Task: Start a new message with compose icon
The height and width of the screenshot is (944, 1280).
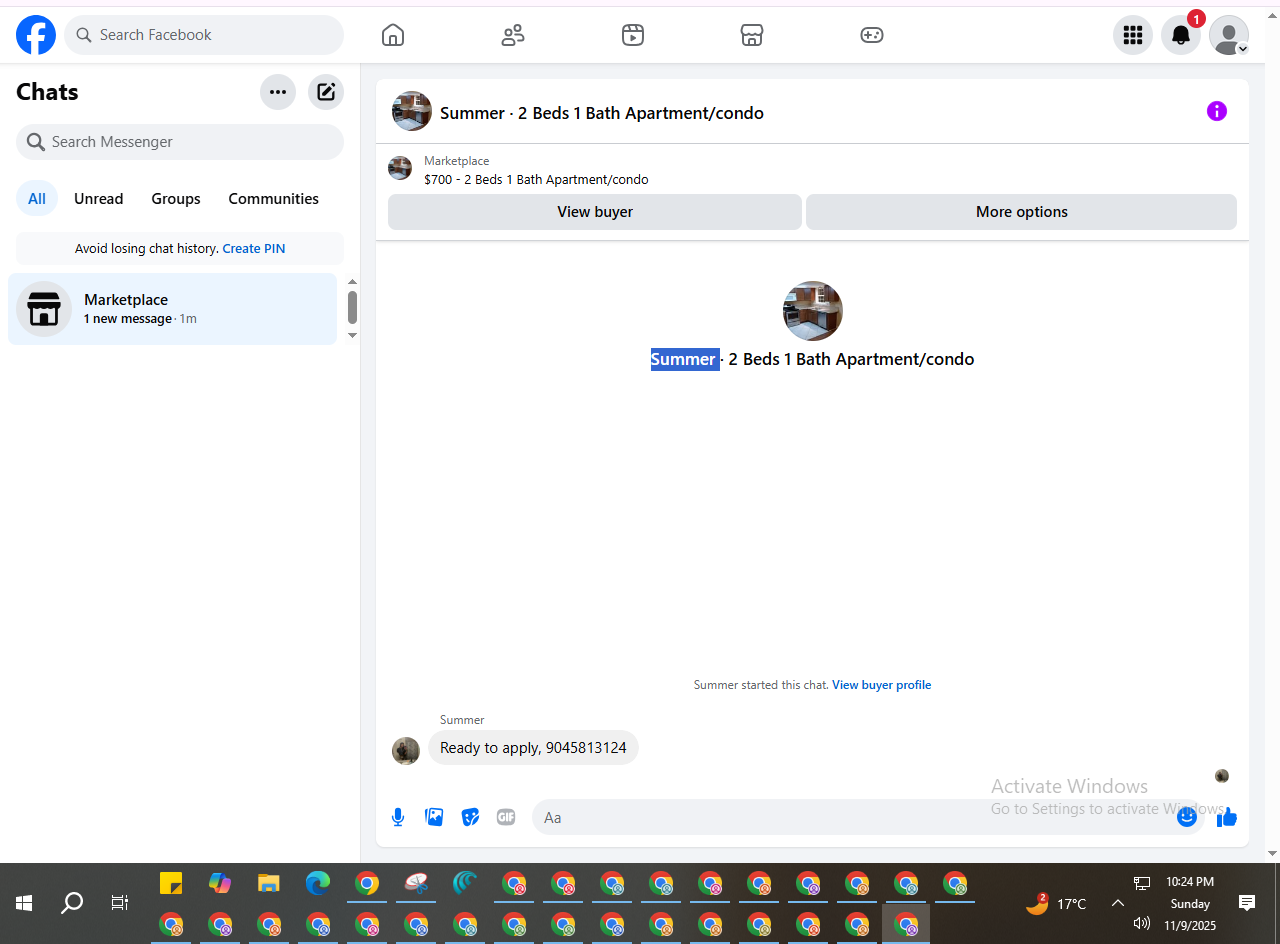Action: [326, 92]
